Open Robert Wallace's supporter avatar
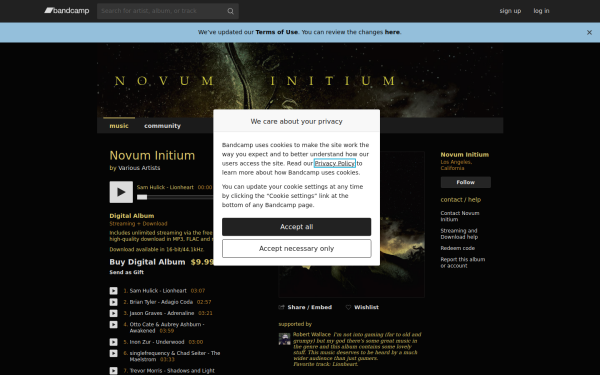The height and width of the screenshot is (375, 600). pos(285,339)
